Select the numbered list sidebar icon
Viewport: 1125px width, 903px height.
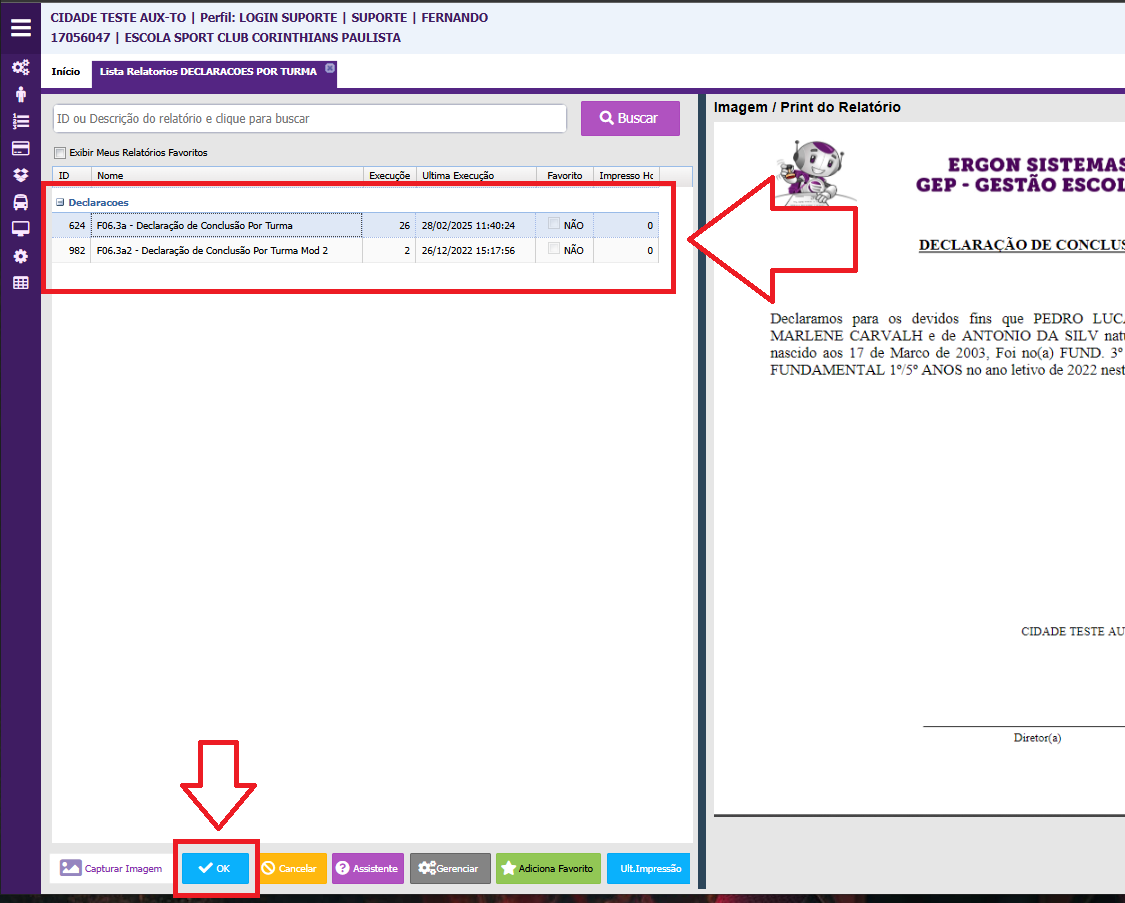(20, 122)
